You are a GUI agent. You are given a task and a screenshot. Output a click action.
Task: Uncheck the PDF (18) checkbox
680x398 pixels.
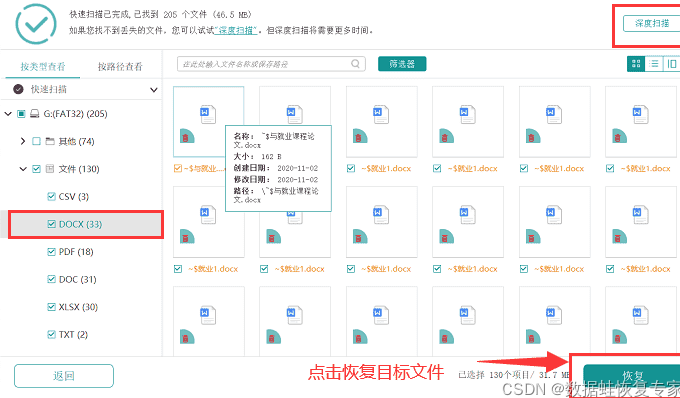[51, 252]
